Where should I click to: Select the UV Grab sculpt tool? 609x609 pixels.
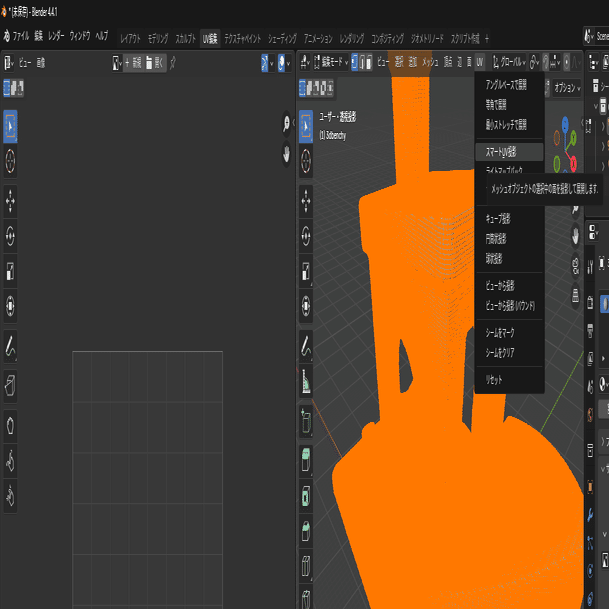click(10, 426)
